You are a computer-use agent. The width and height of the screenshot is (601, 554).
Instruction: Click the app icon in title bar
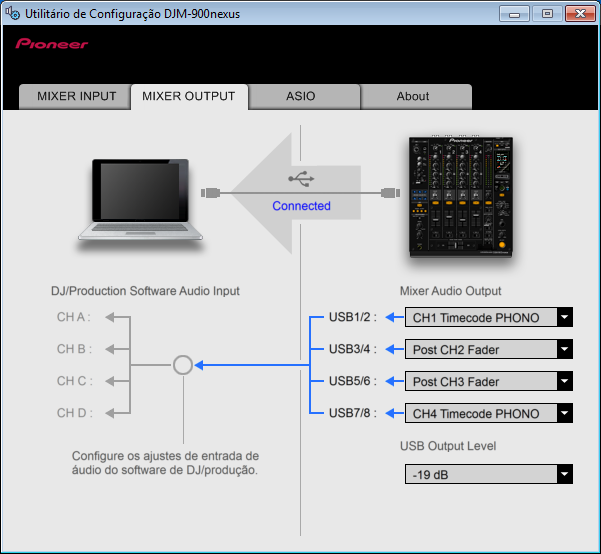[13, 13]
